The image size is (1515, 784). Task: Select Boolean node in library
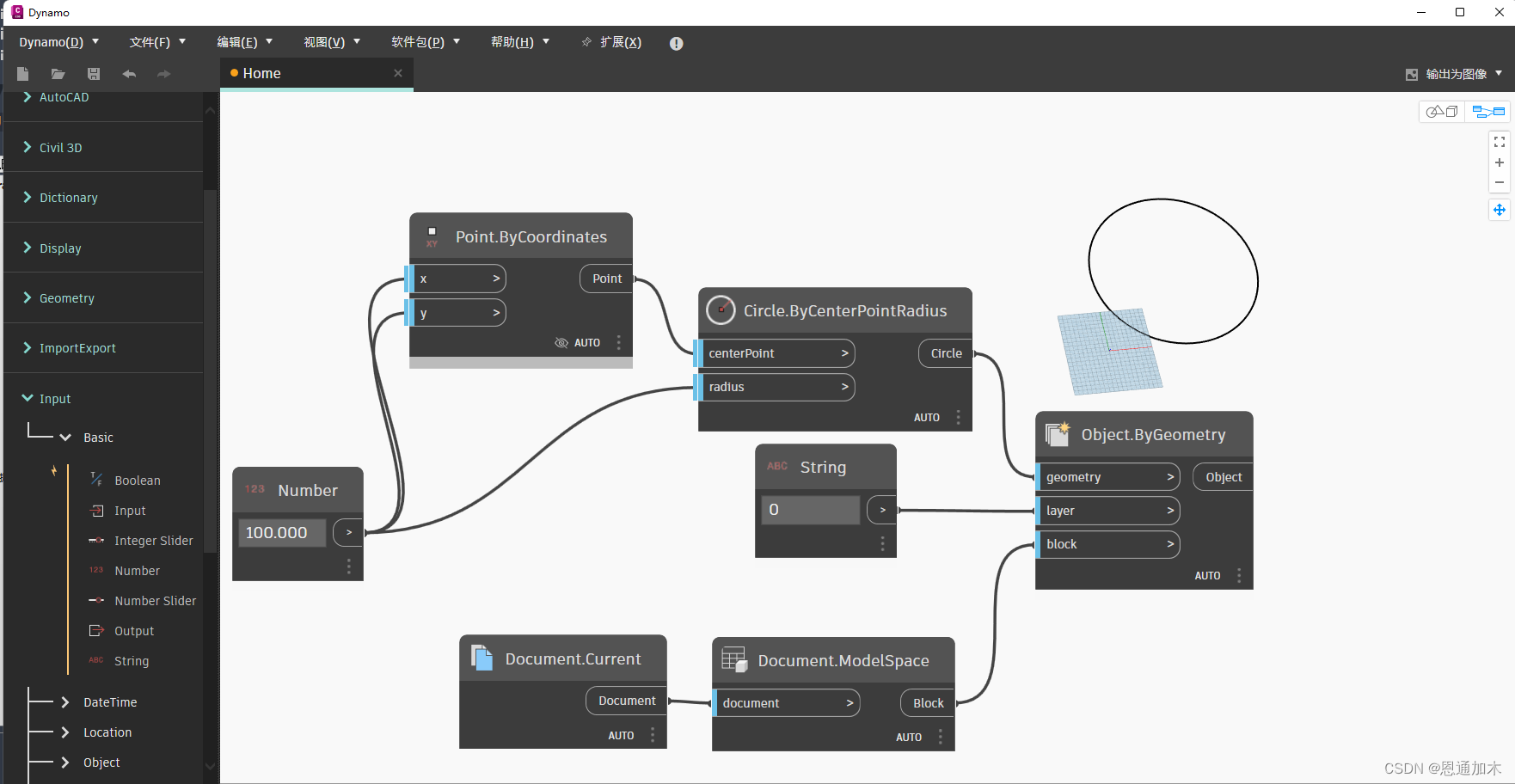click(x=138, y=481)
